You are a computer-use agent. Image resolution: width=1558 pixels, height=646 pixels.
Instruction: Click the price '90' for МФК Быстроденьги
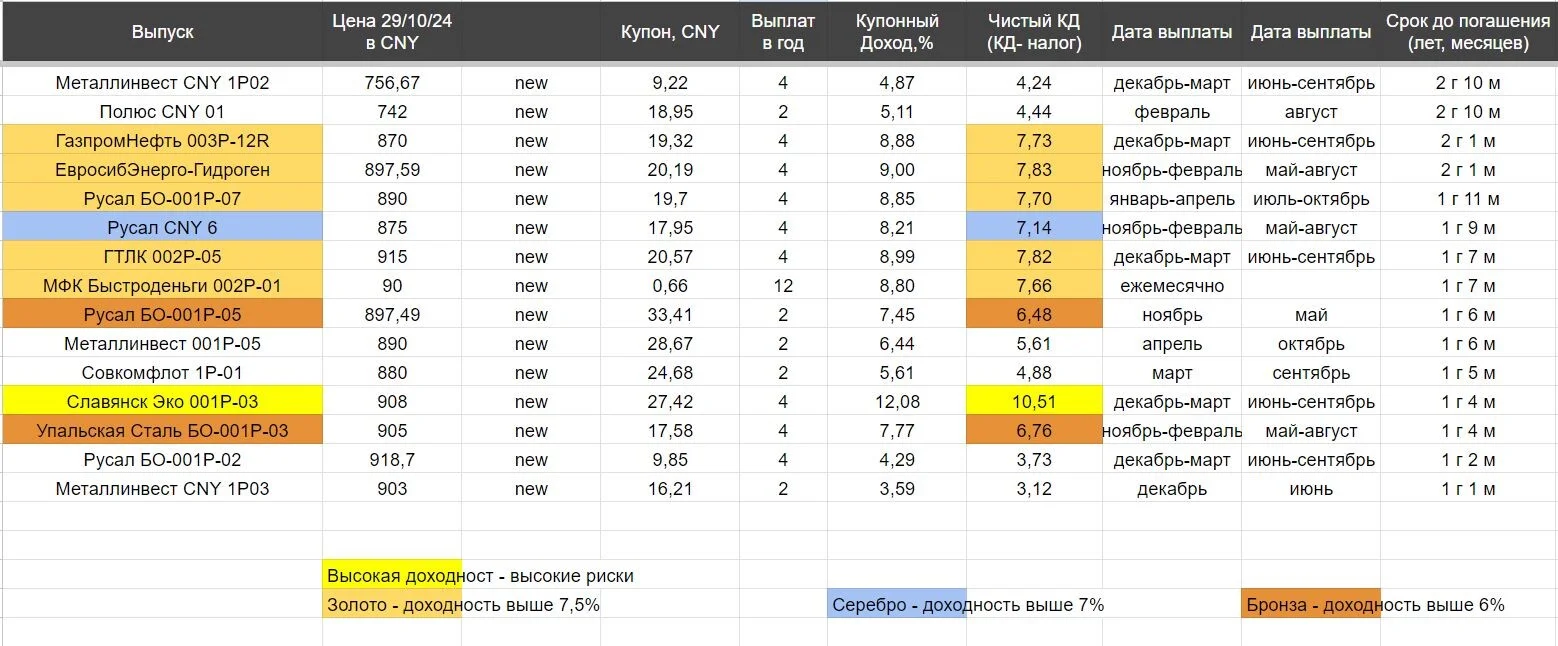tap(392, 286)
